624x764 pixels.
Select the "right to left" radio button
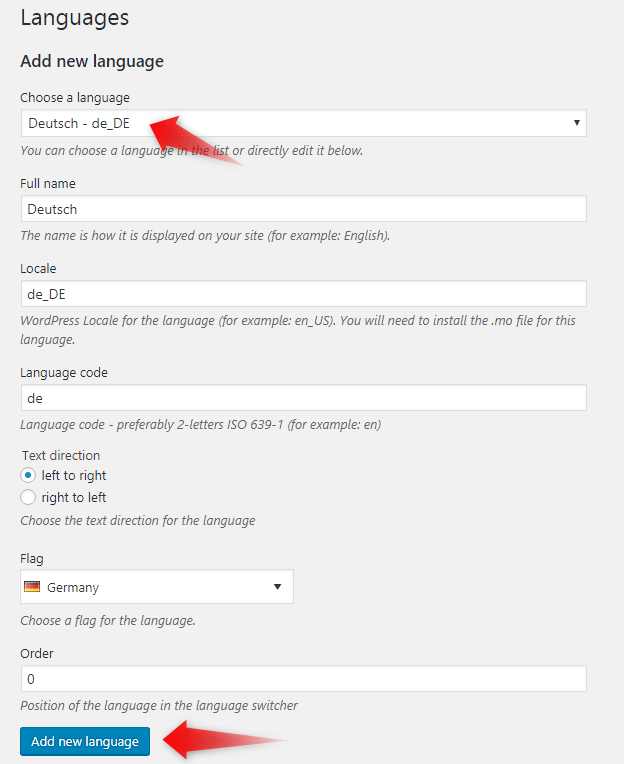28,497
